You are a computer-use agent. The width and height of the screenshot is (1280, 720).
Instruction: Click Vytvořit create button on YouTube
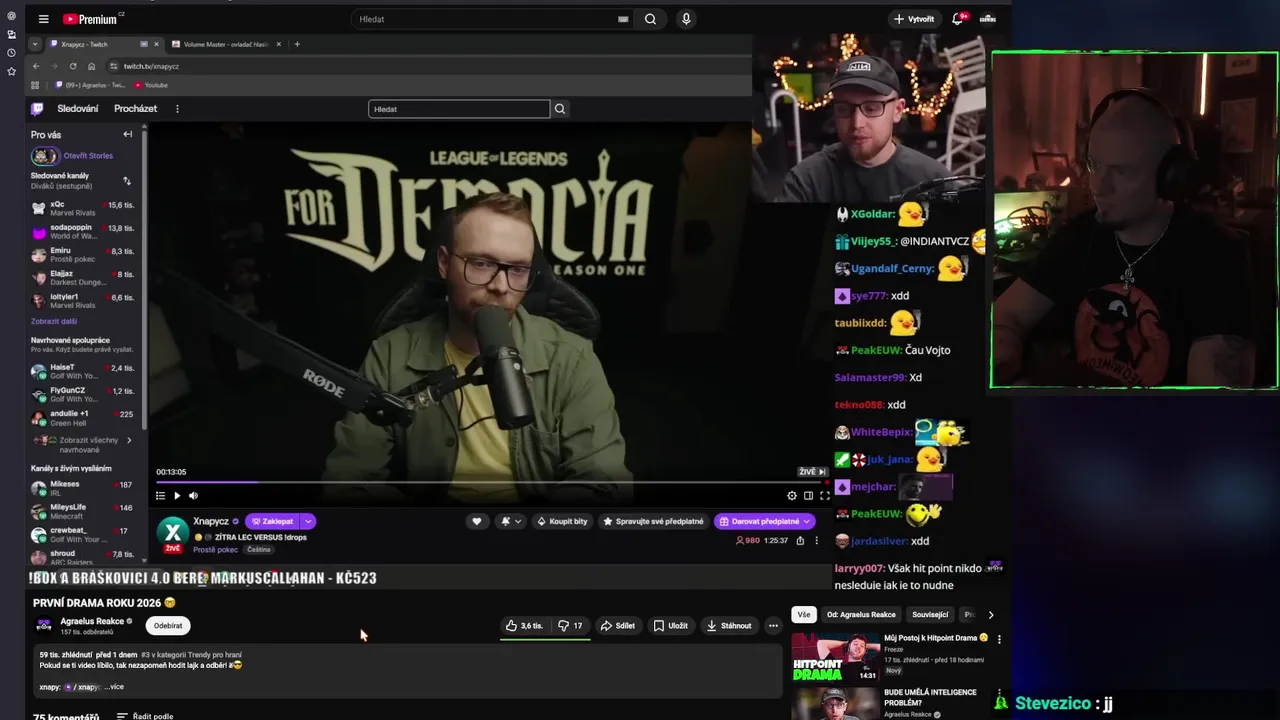[x=914, y=19]
